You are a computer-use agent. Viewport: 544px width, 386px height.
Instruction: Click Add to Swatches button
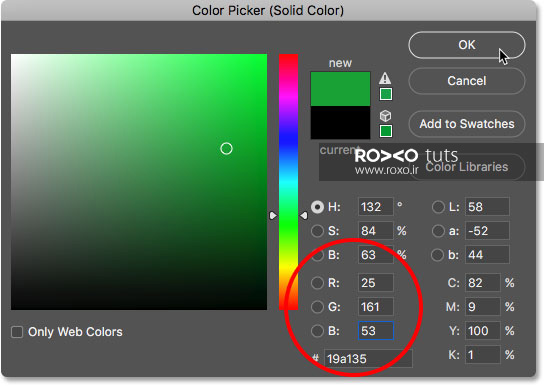467,124
